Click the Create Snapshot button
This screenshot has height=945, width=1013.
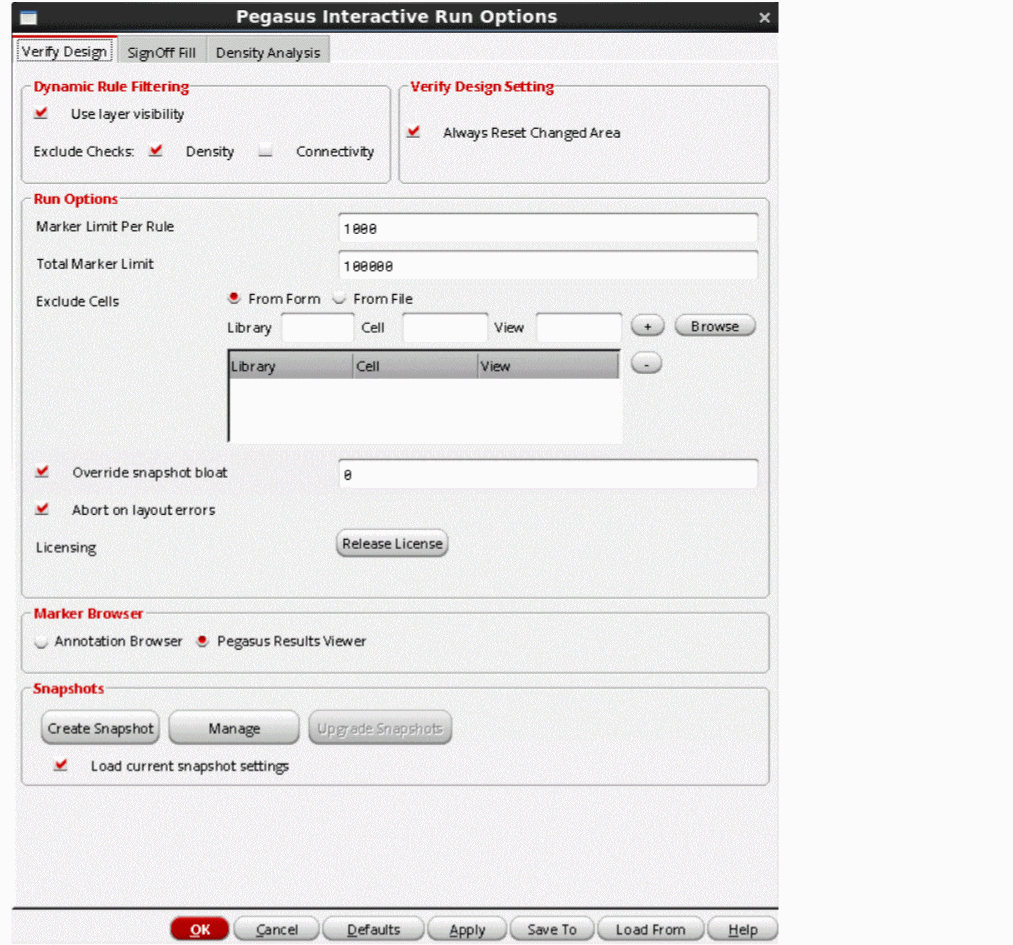101,728
